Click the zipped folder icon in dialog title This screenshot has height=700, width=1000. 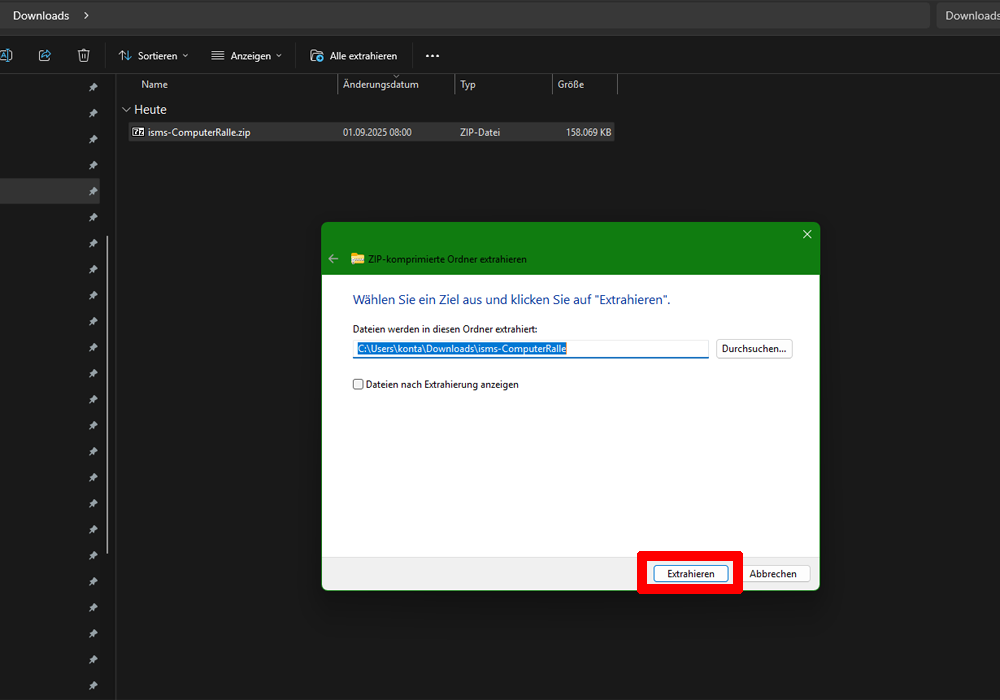click(x=358, y=259)
